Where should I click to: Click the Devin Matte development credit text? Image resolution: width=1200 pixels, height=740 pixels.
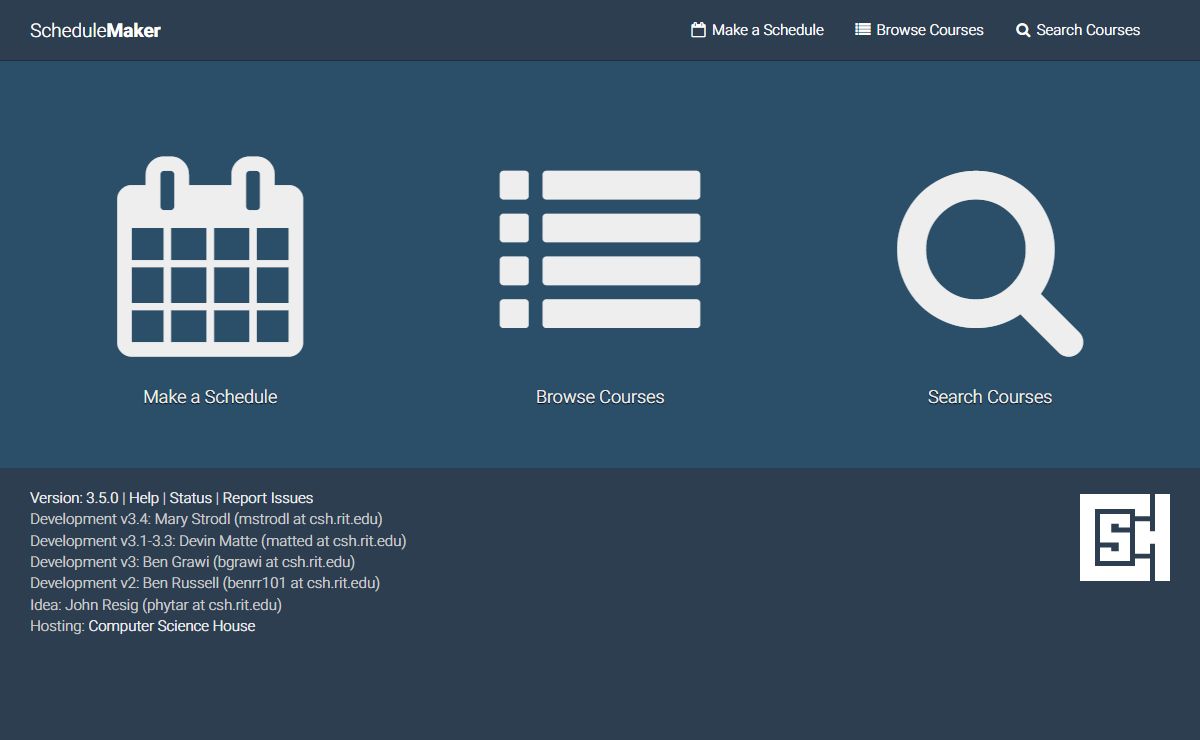(218, 541)
